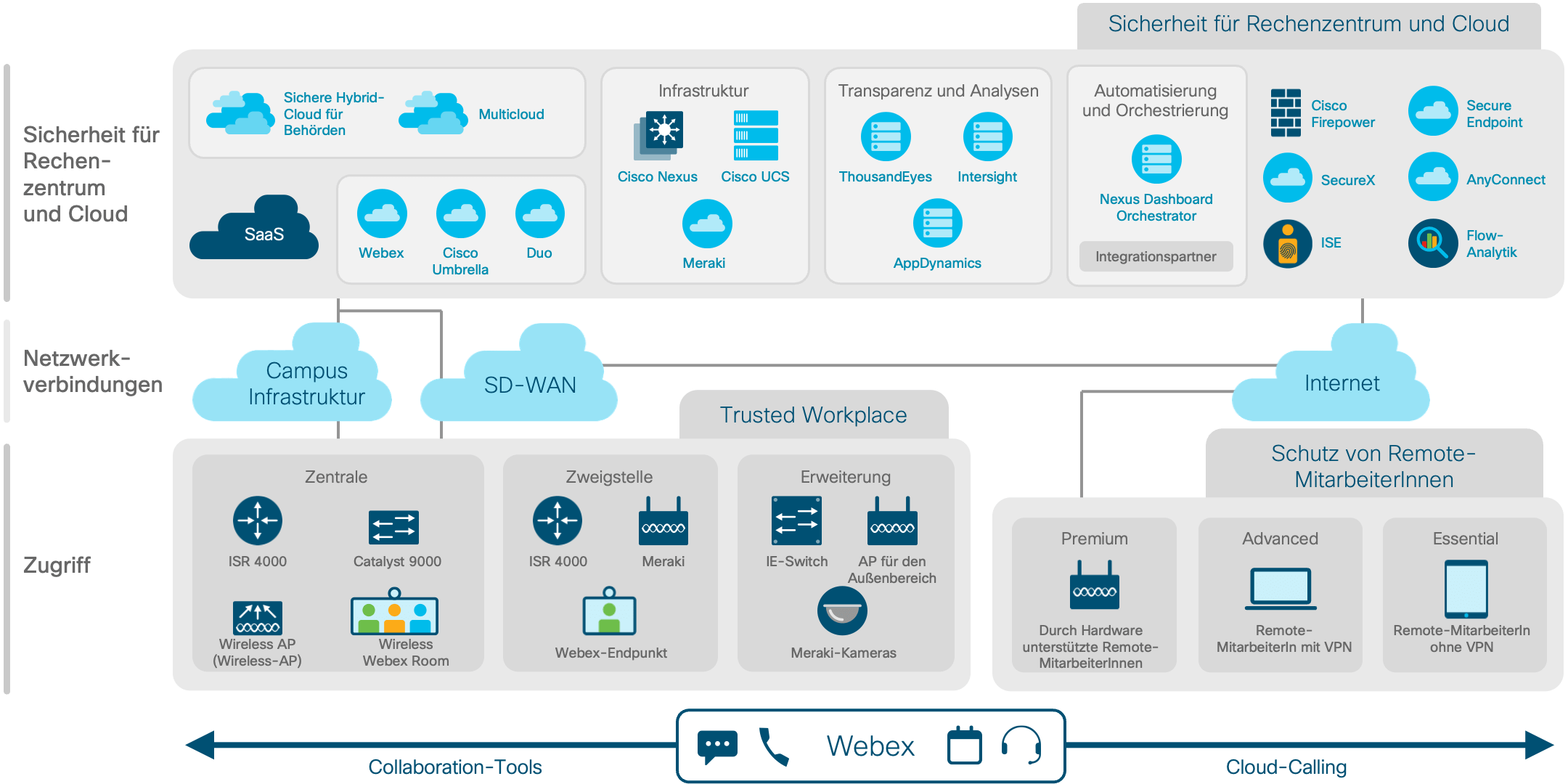Click the Multicloud cloud icon

[x=433, y=113]
